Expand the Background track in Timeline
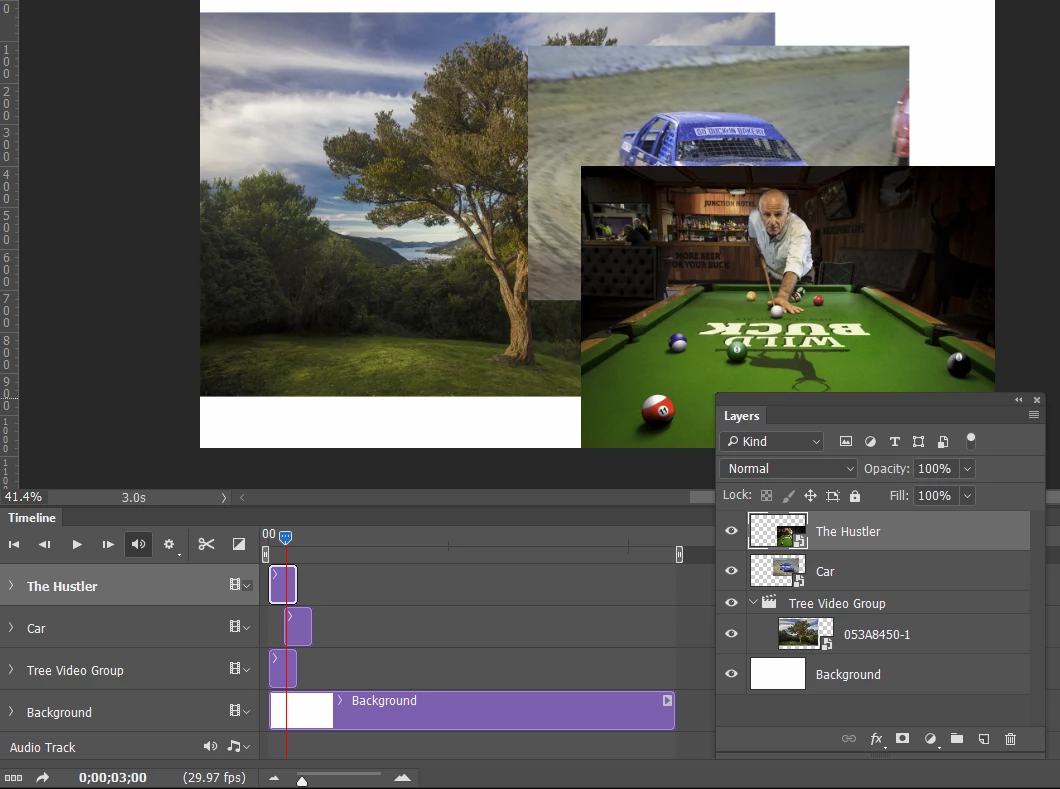1060x789 pixels. click(x=11, y=711)
